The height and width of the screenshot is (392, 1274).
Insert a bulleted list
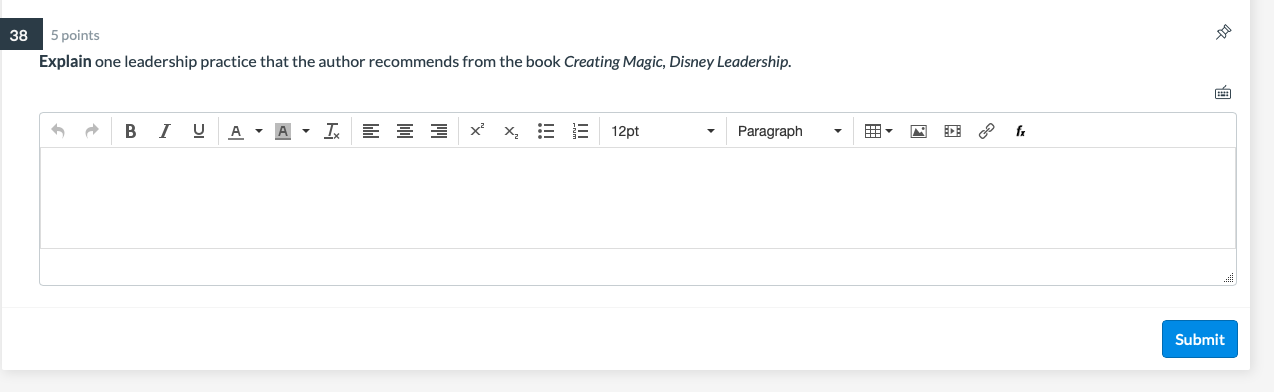[546, 131]
